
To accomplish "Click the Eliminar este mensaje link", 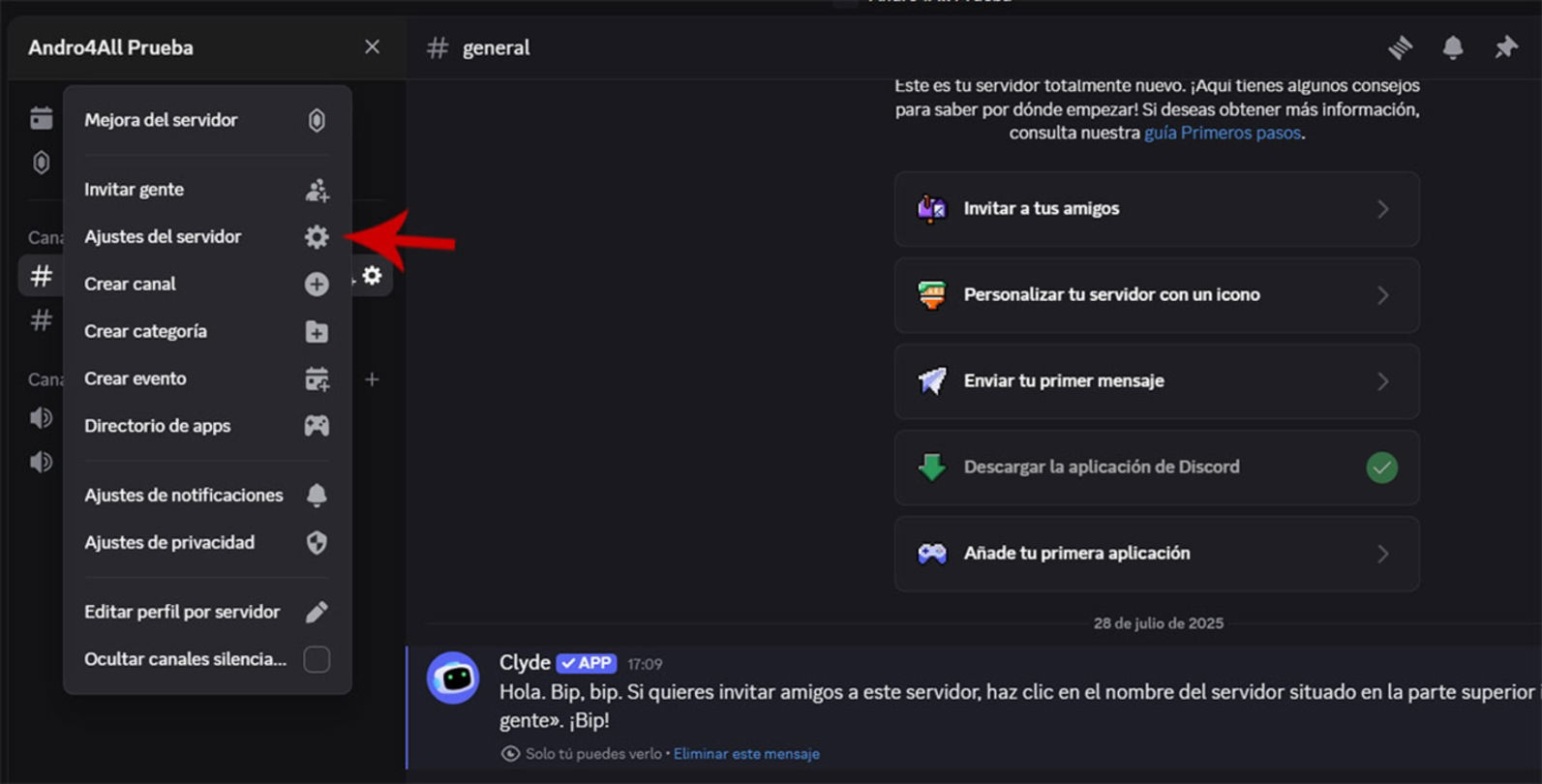I will click(x=746, y=753).
